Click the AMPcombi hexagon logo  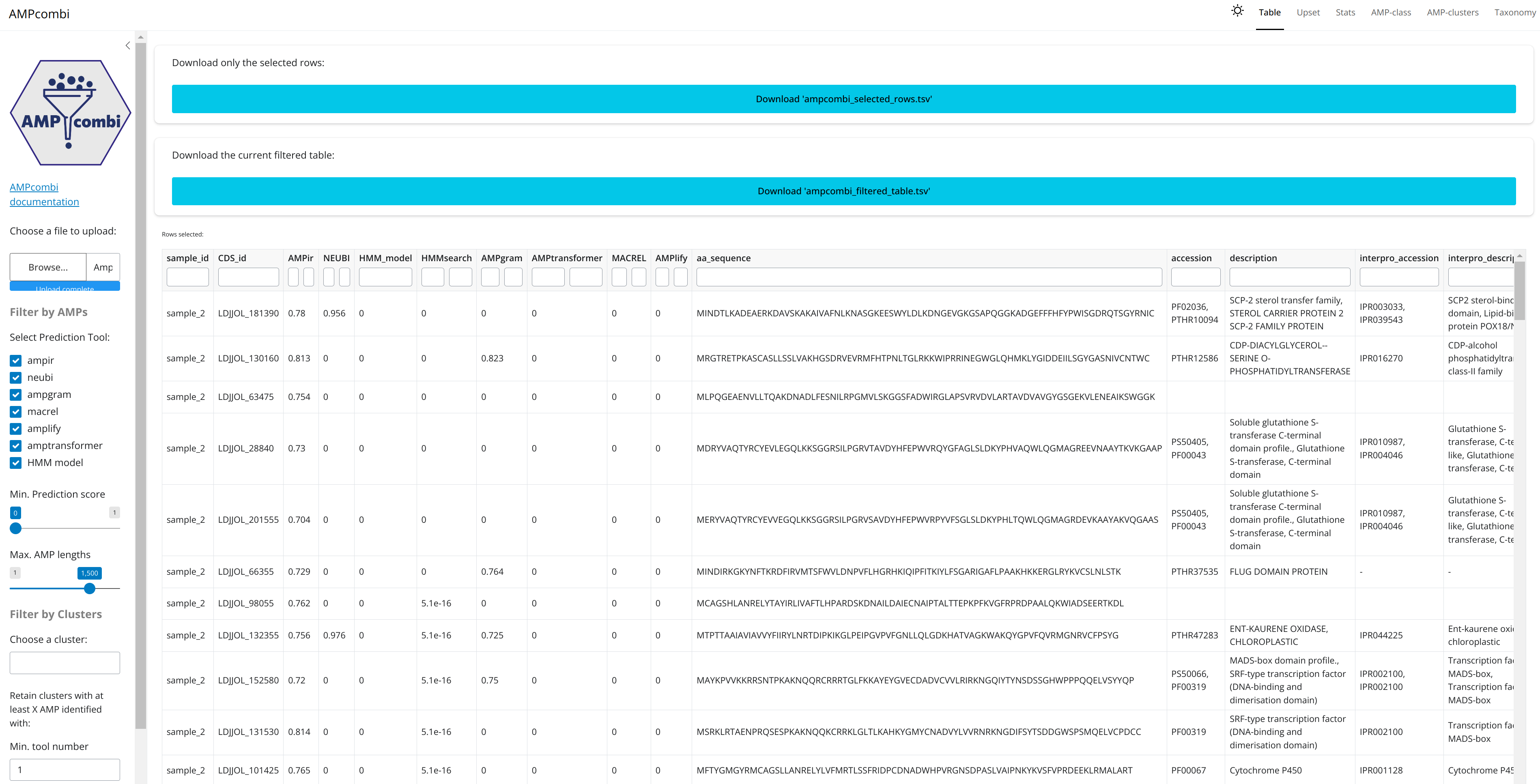[x=71, y=113]
